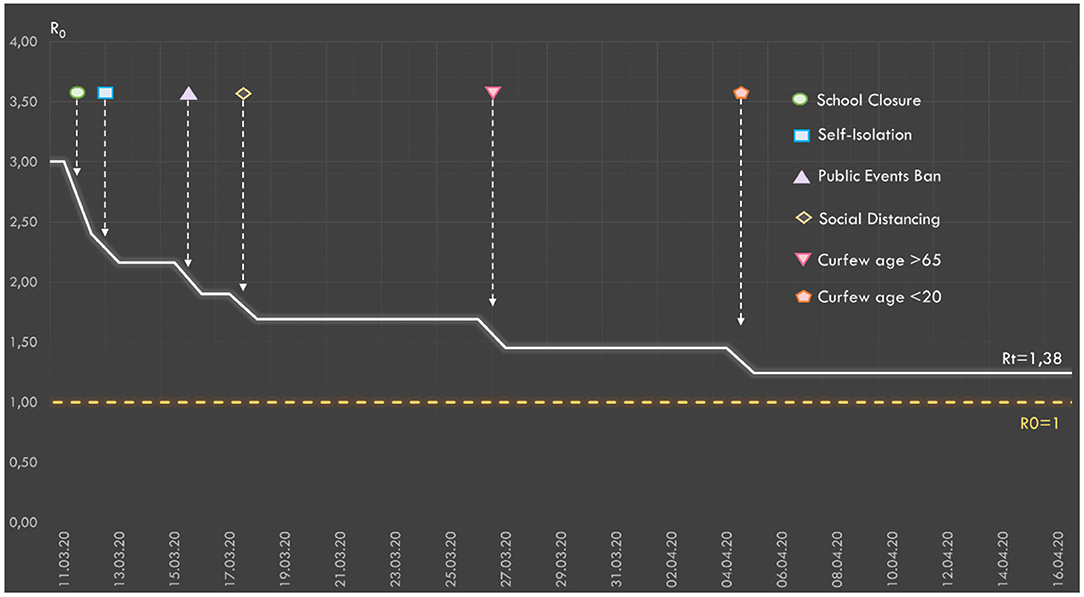Click the Curfew age >65 legend icon
This screenshot has height=597, width=1084.
tap(802, 260)
